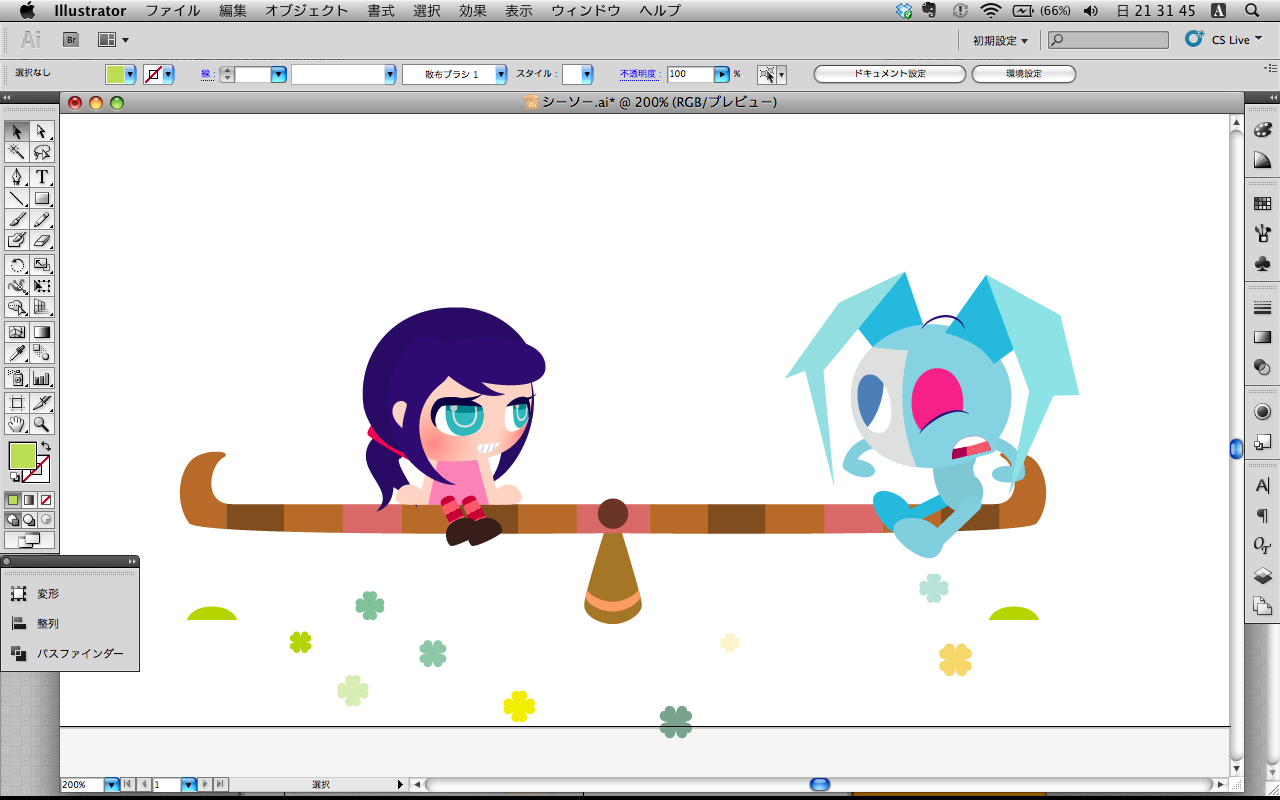This screenshot has width=1280, height=800.
Task: Reset to default fill and stroke
Action: [x=14, y=478]
